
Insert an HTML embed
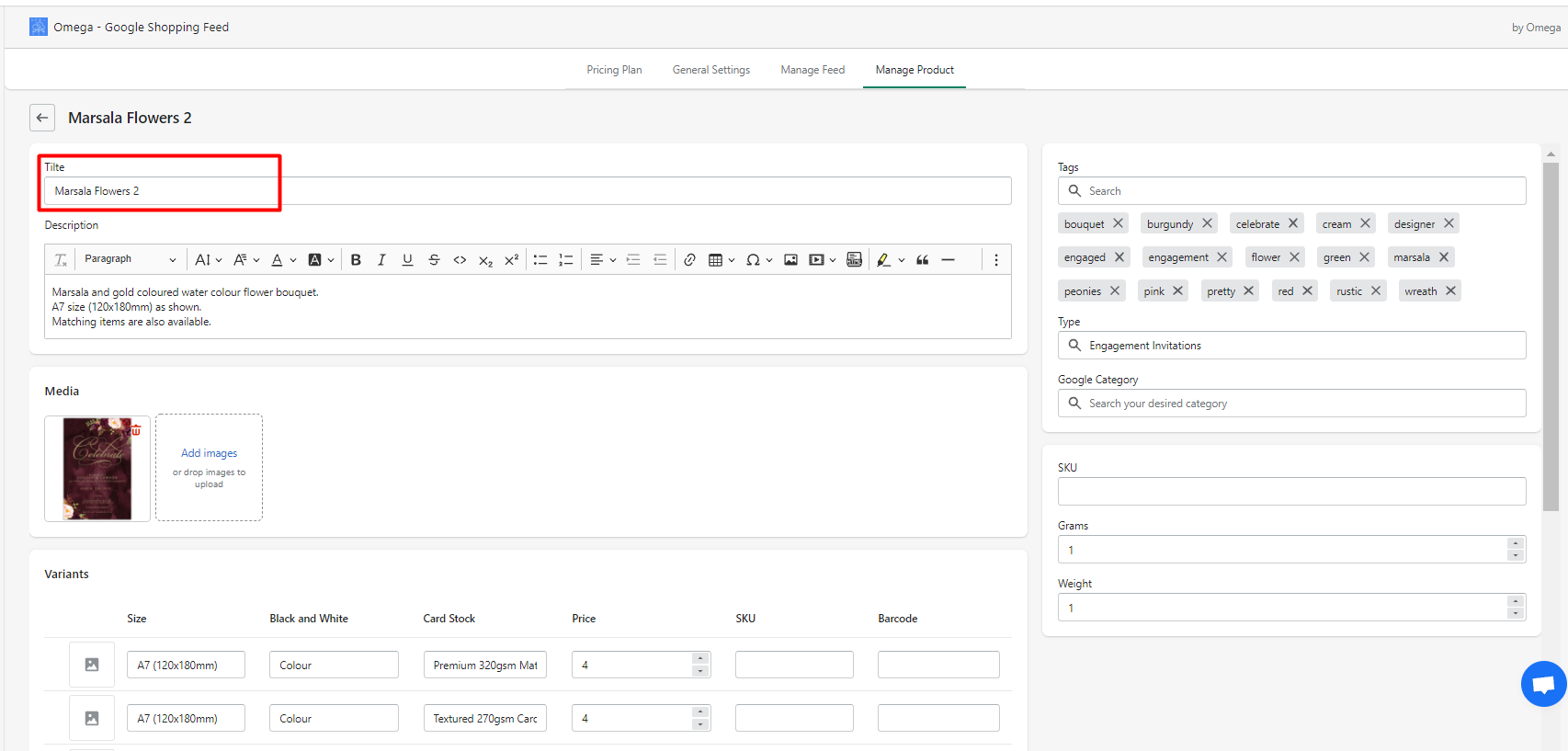click(x=854, y=260)
